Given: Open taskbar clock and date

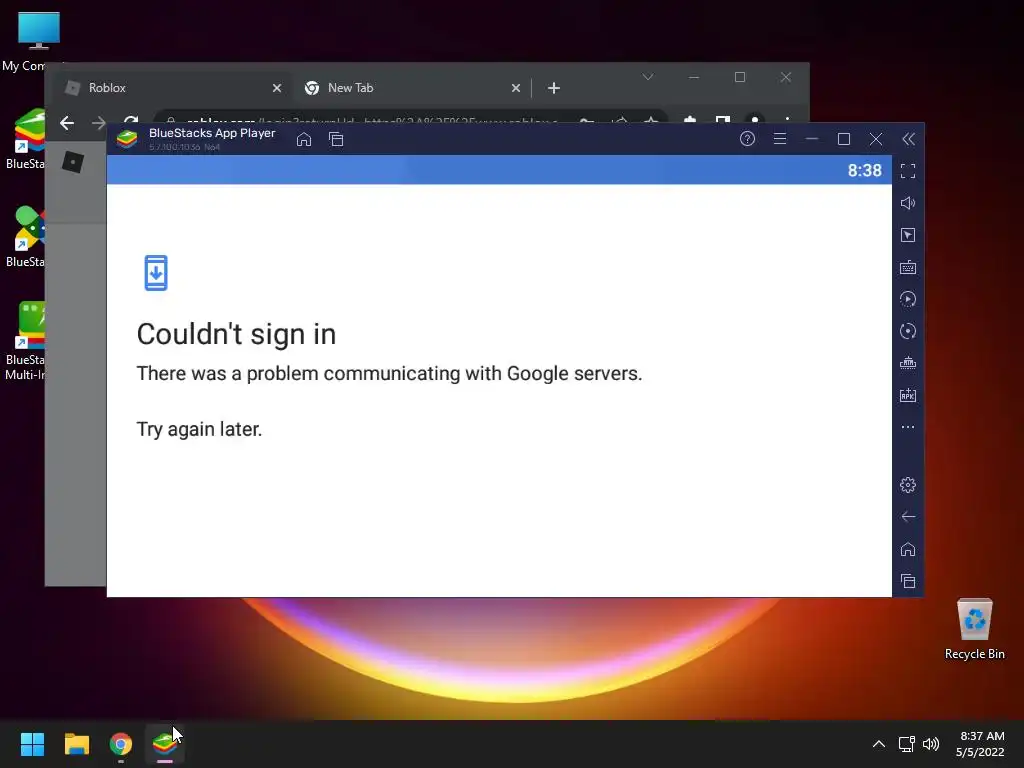Looking at the screenshot, I should [x=982, y=744].
